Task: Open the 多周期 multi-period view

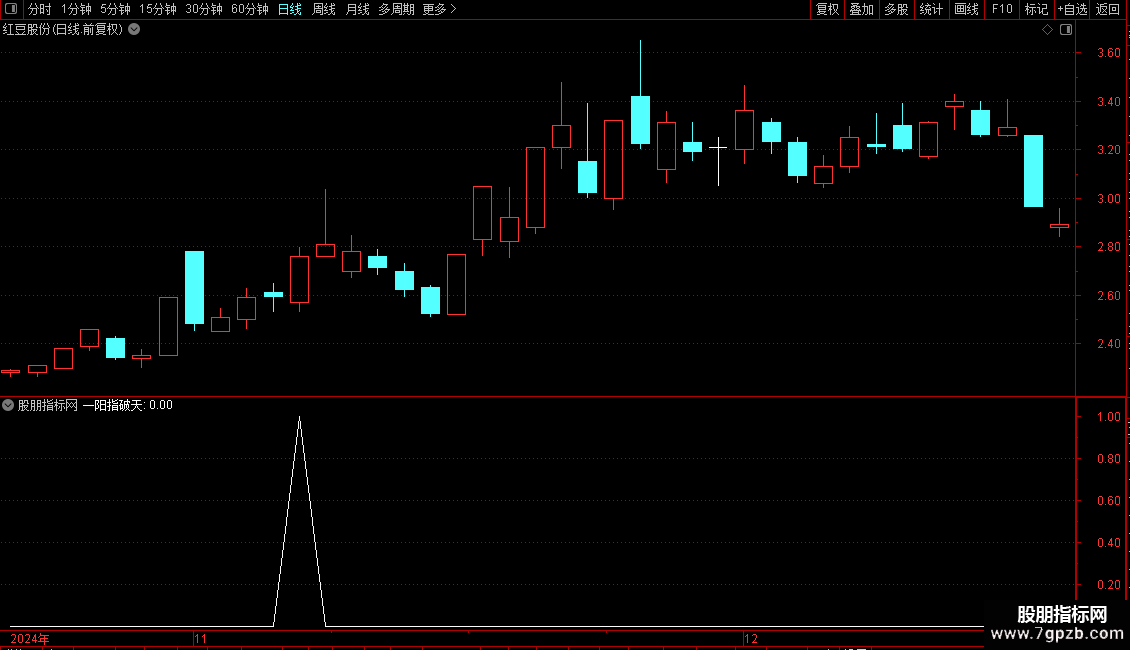Action: point(396,9)
